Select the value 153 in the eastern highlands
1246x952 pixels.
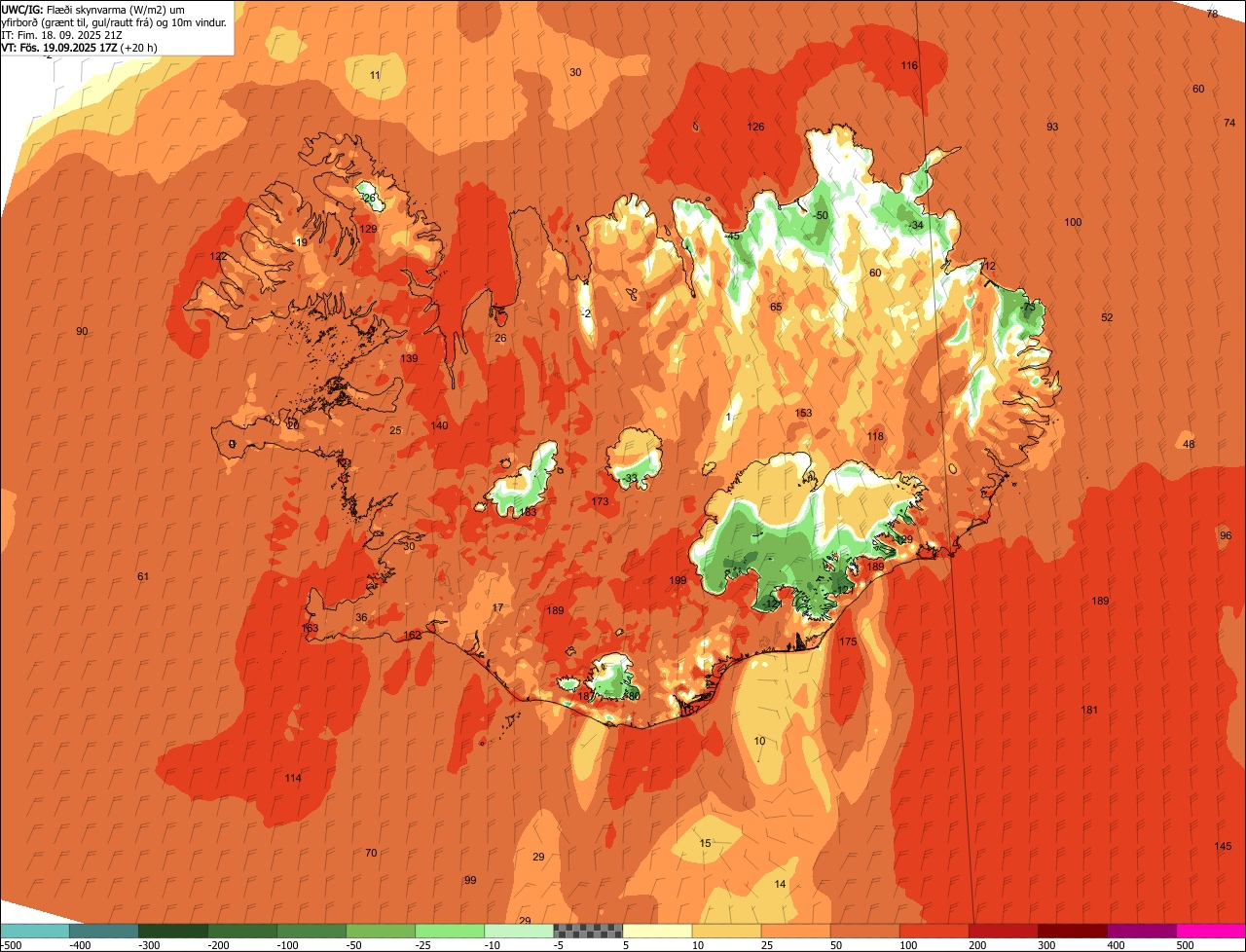[x=803, y=414]
